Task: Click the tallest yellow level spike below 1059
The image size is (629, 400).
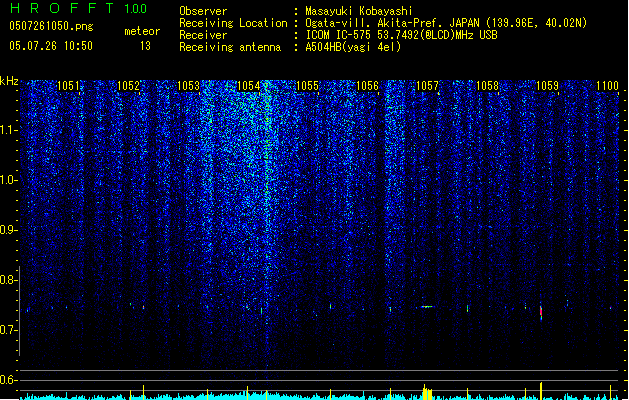Action: pos(541,391)
